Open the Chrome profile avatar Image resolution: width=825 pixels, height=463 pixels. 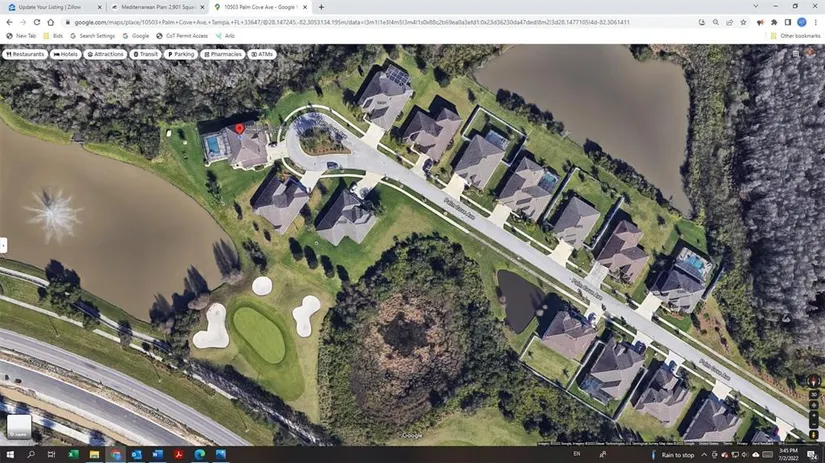801,22
